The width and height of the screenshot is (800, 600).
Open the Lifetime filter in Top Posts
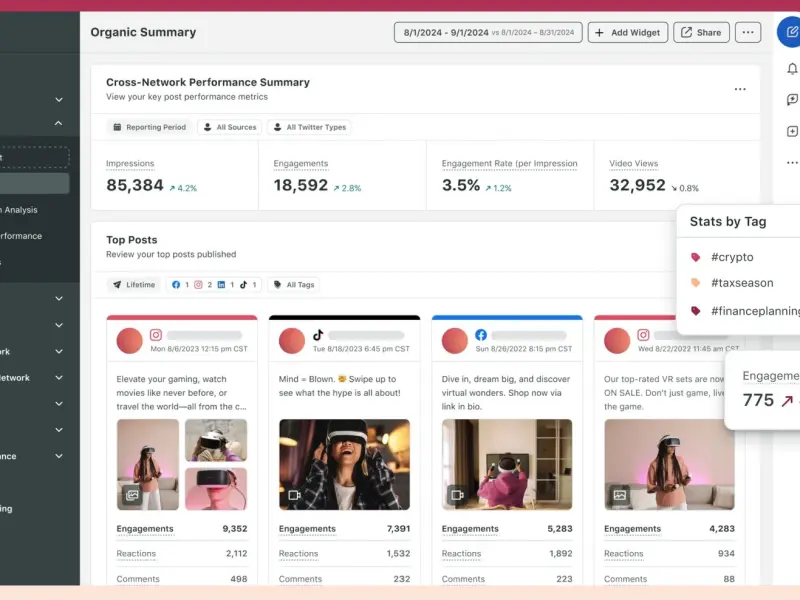point(134,284)
